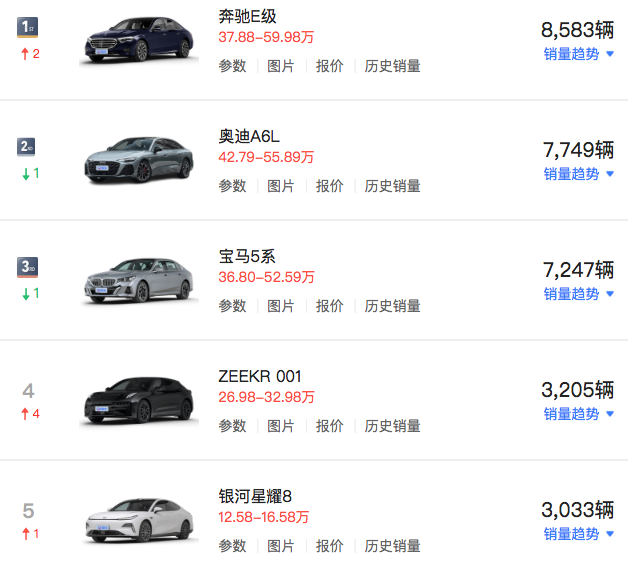628x562 pixels.
Task: Expand 销量趋势 dropdown for 奥迪A6L
Action: (x=579, y=174)
